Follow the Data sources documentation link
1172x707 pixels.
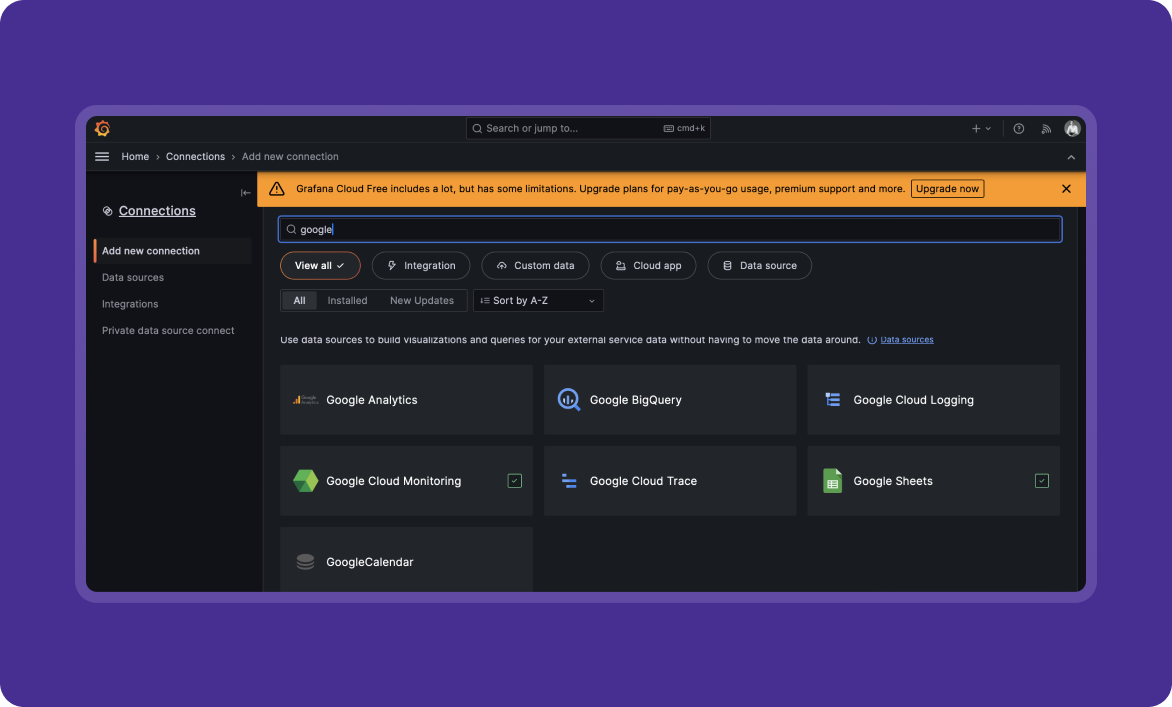[906, 340]
